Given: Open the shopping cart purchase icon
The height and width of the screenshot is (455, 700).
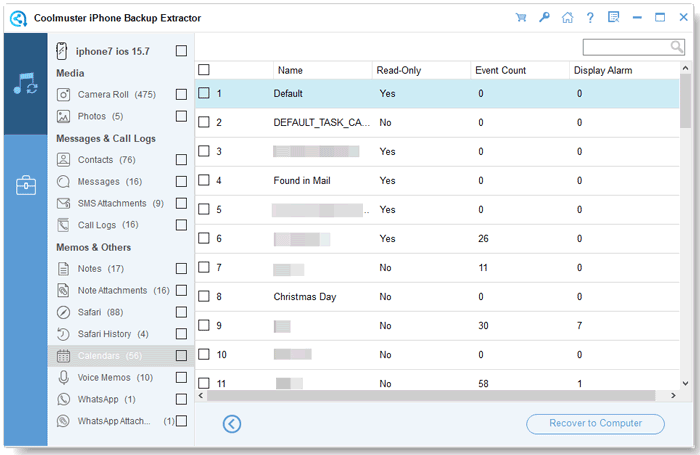Looking at the screenshot, I should click(x=521, y=17).
